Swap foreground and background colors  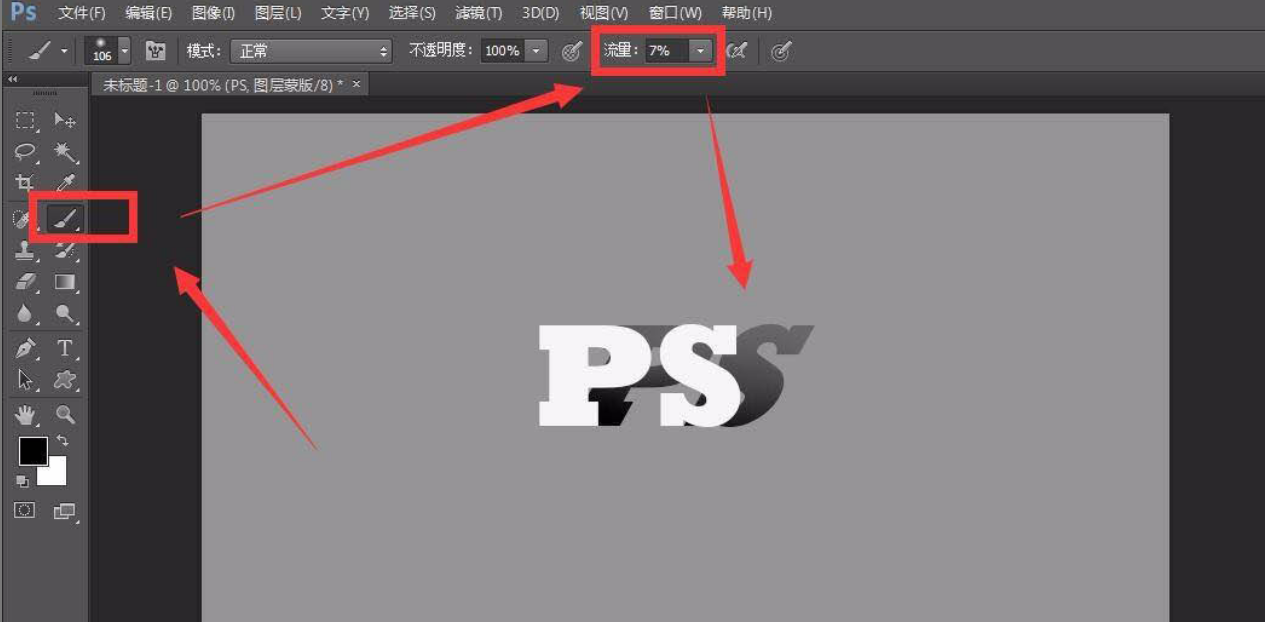[63, 441]
